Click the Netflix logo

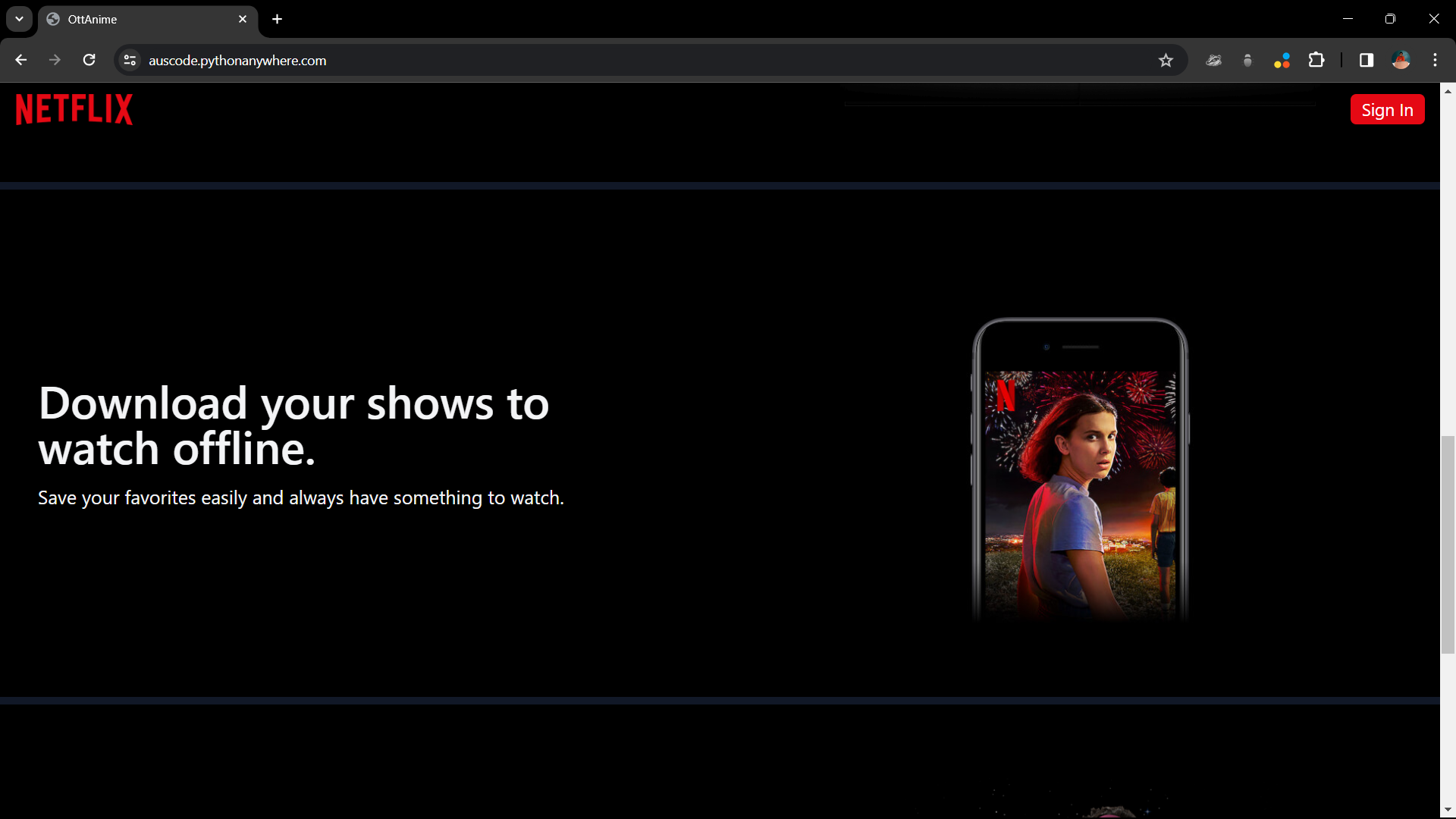[74, 109]
